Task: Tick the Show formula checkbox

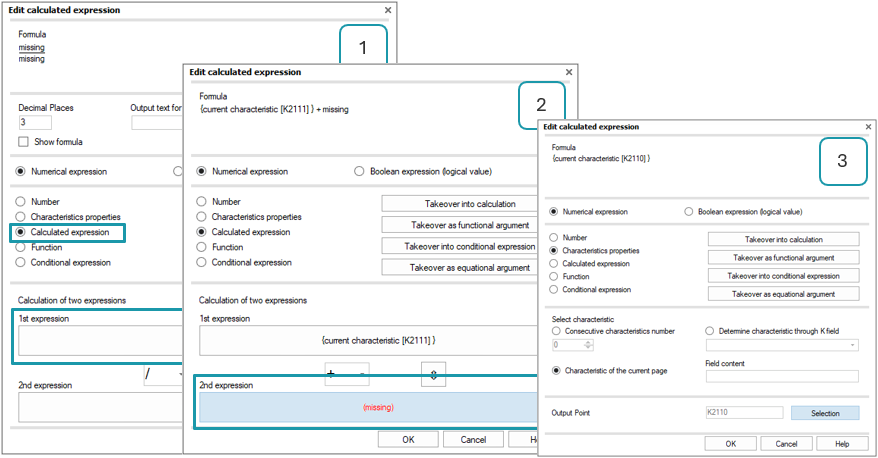Action: tap(23, 142)
